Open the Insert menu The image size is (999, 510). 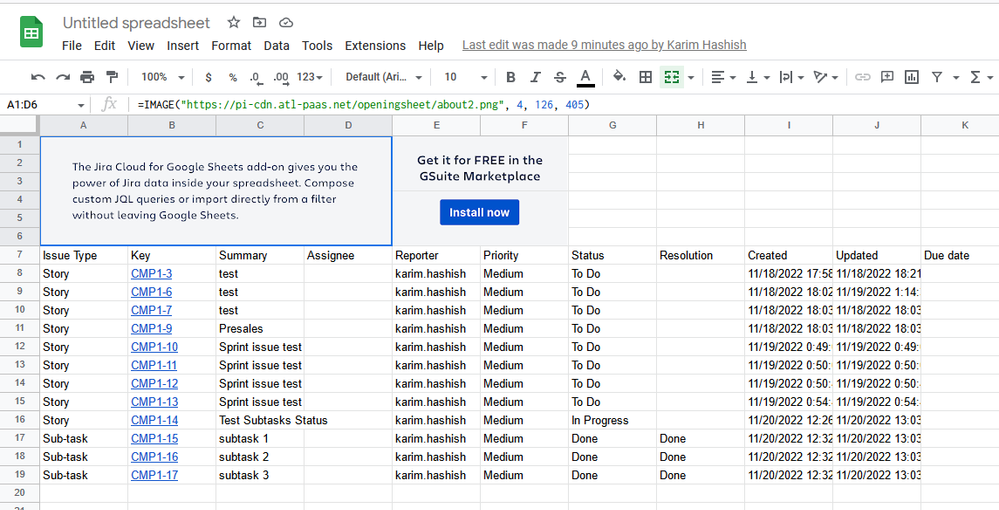coord(183,46)
